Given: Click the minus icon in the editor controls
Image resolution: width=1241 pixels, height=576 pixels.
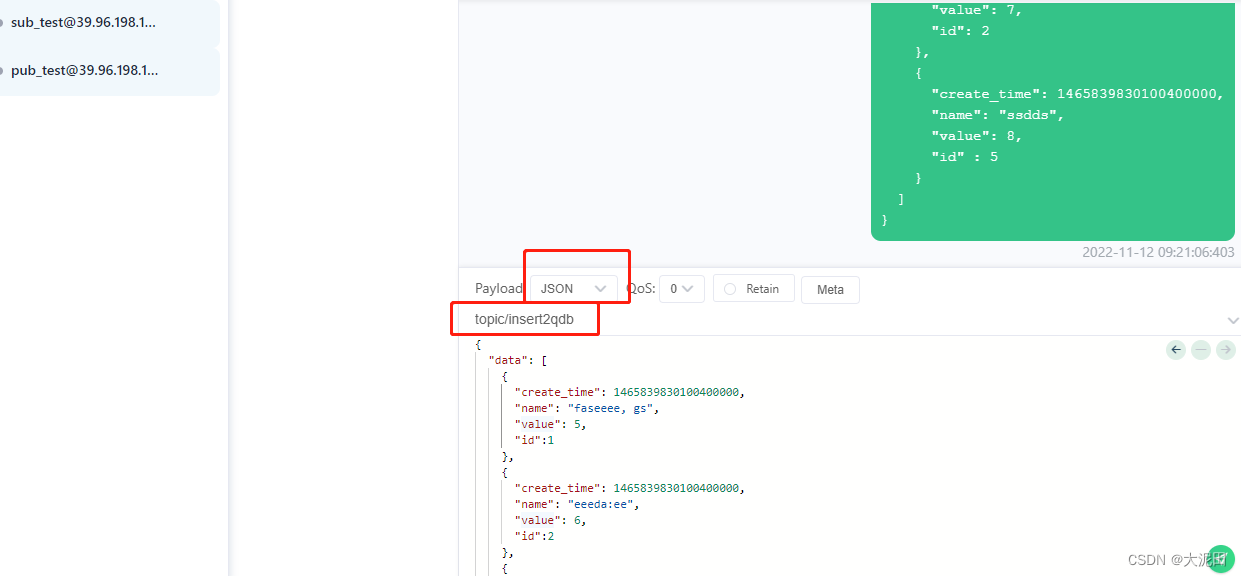Looking at the screenshot, I should pos(1200,349).
